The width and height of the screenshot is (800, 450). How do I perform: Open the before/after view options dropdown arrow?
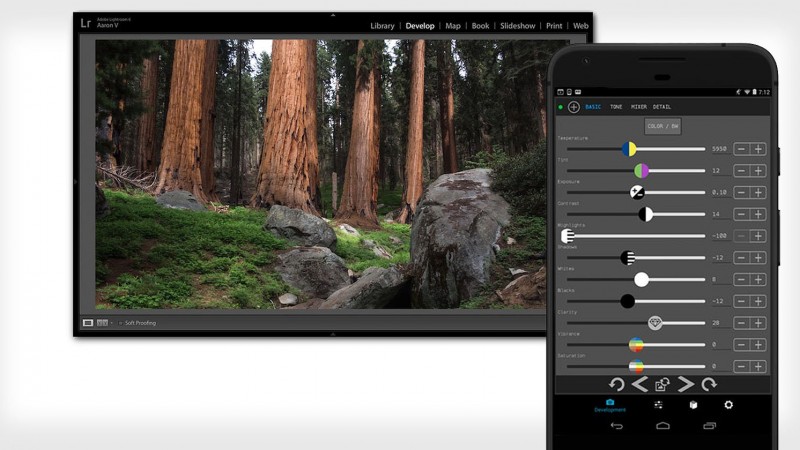(112, 323)
